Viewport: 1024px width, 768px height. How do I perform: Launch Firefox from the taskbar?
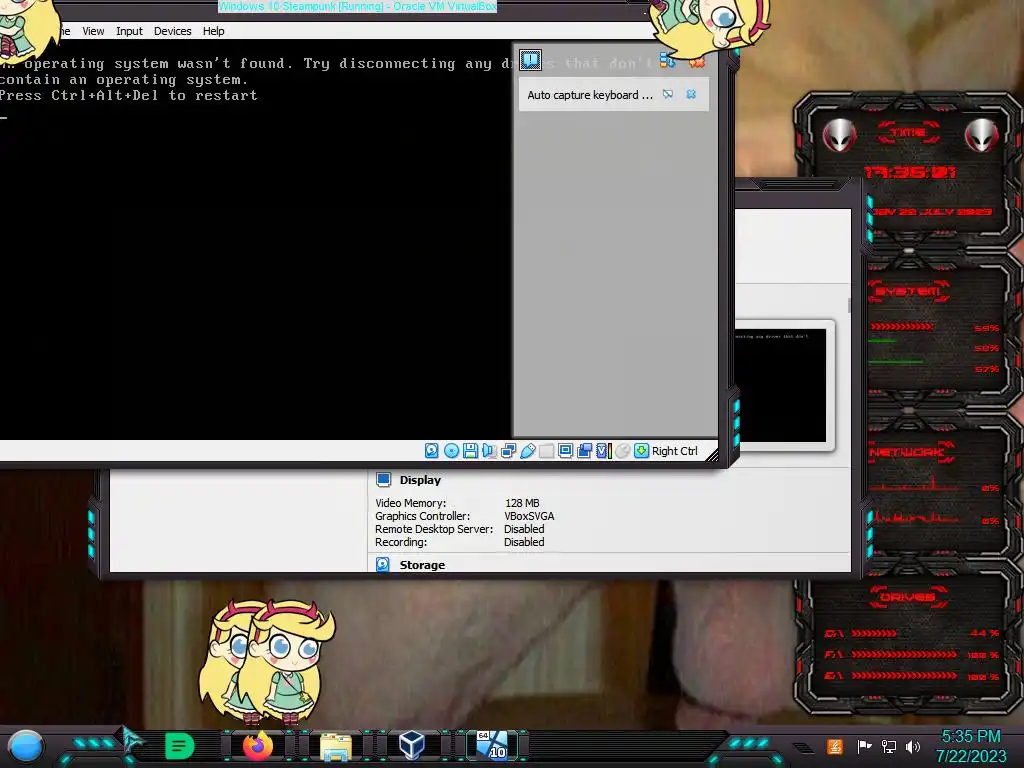[258, 746]
